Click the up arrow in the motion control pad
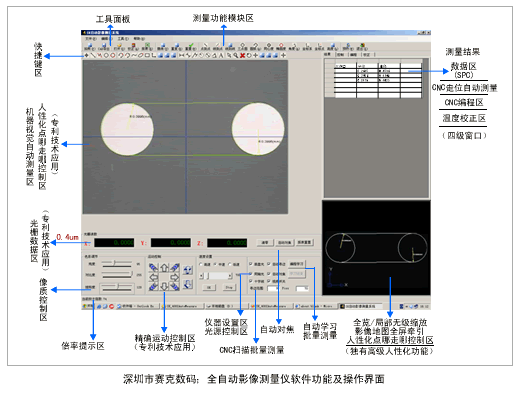524x396 pixels. 164,268
